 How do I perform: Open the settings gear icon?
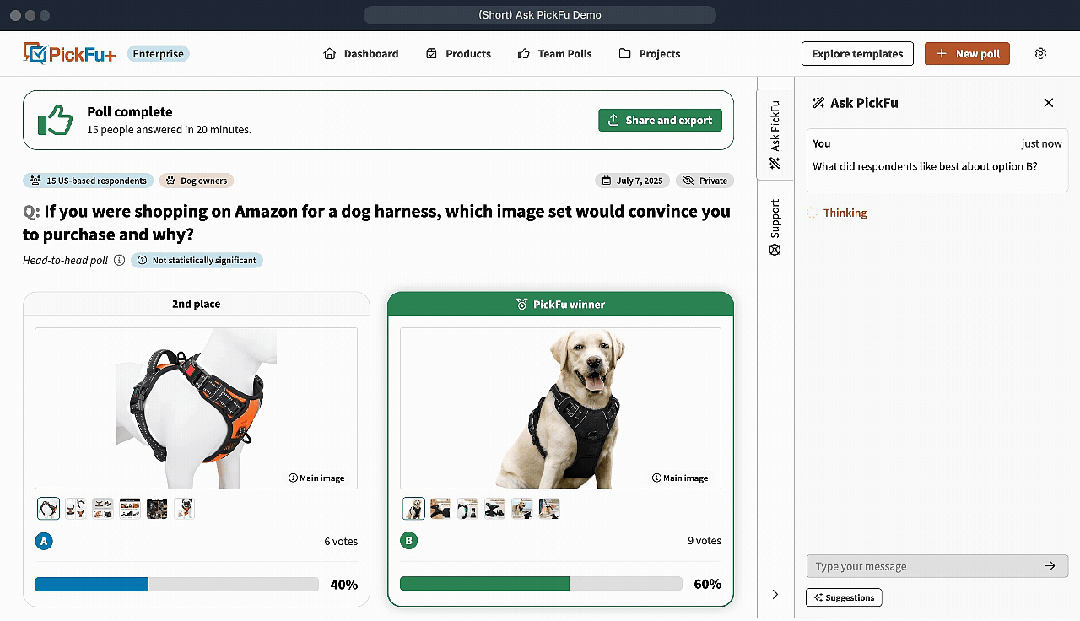1040,54
